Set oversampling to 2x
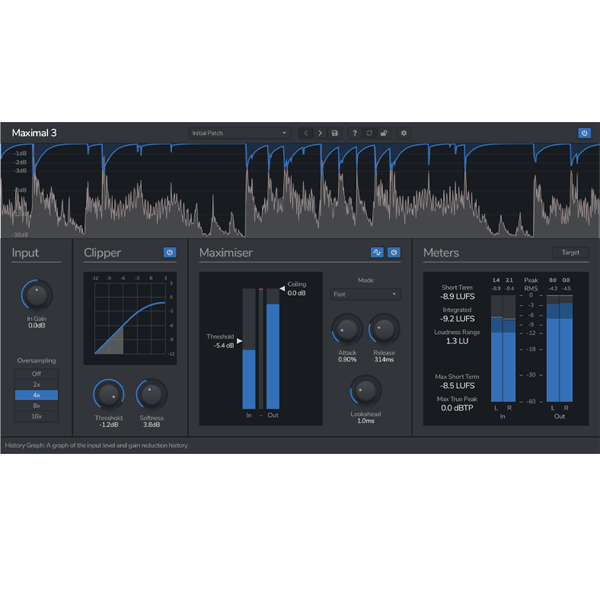Viewport: 600px width, 600px height. pos(36,385)
